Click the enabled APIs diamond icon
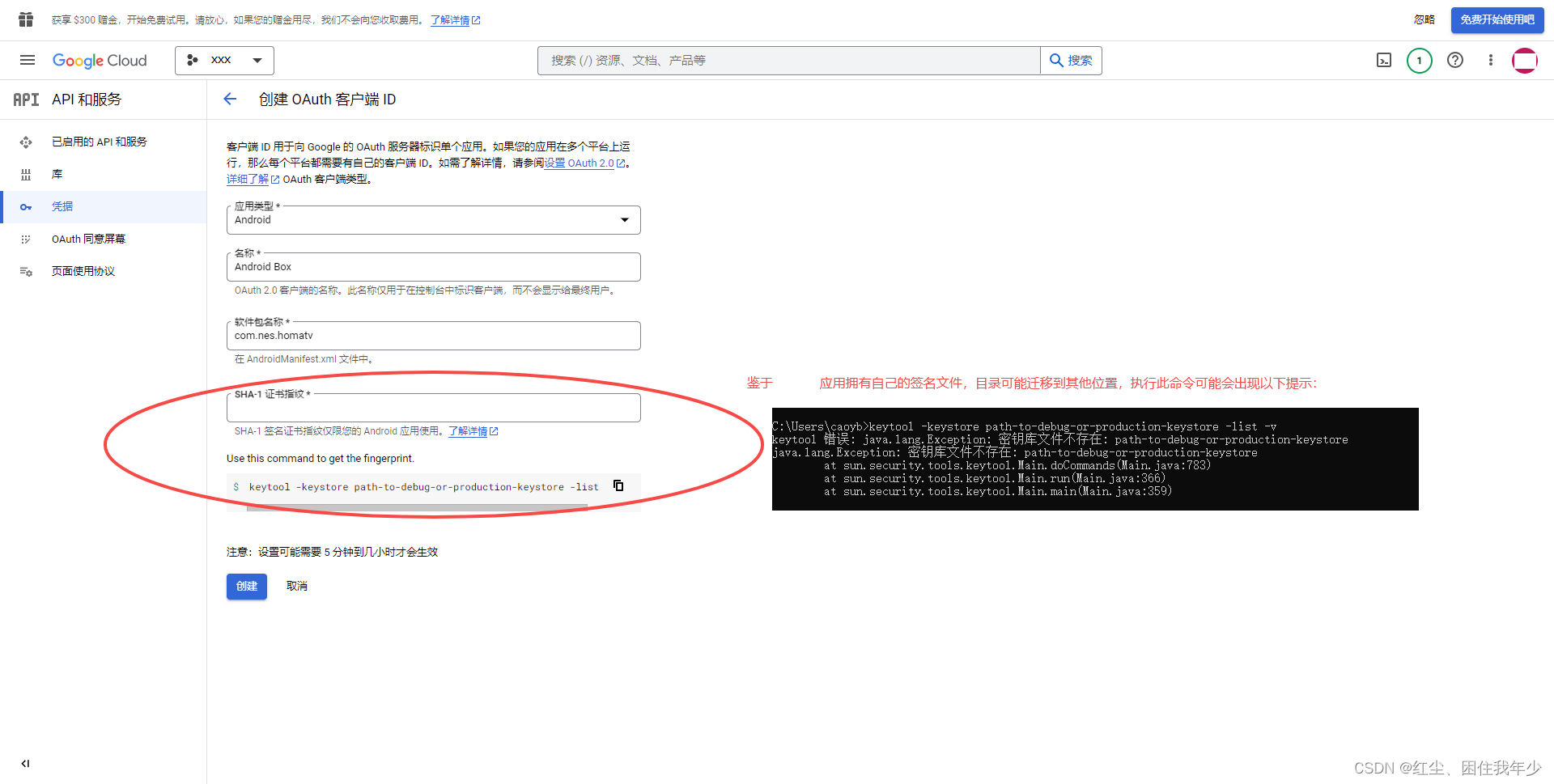1554x784 pixels. pyautogui.click(x=26, y=142)
